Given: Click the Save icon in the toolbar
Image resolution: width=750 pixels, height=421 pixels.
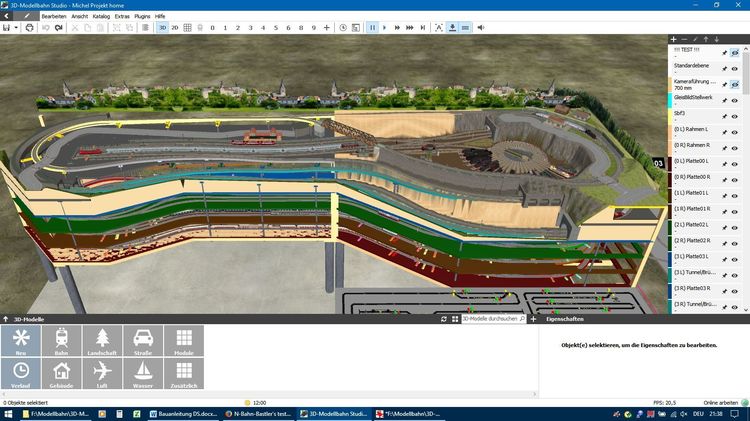Looking at the screenshot, I should (7, 28).
